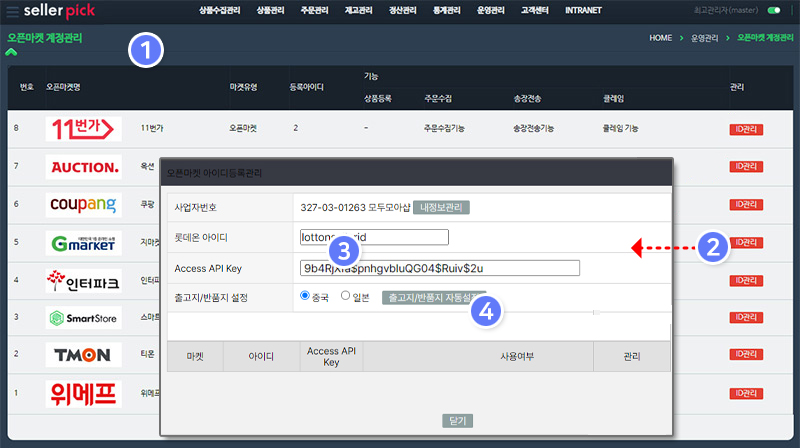The image size is (800, 448).
Task: Click the Access API Key input field
Action: [x=440, y=267]
